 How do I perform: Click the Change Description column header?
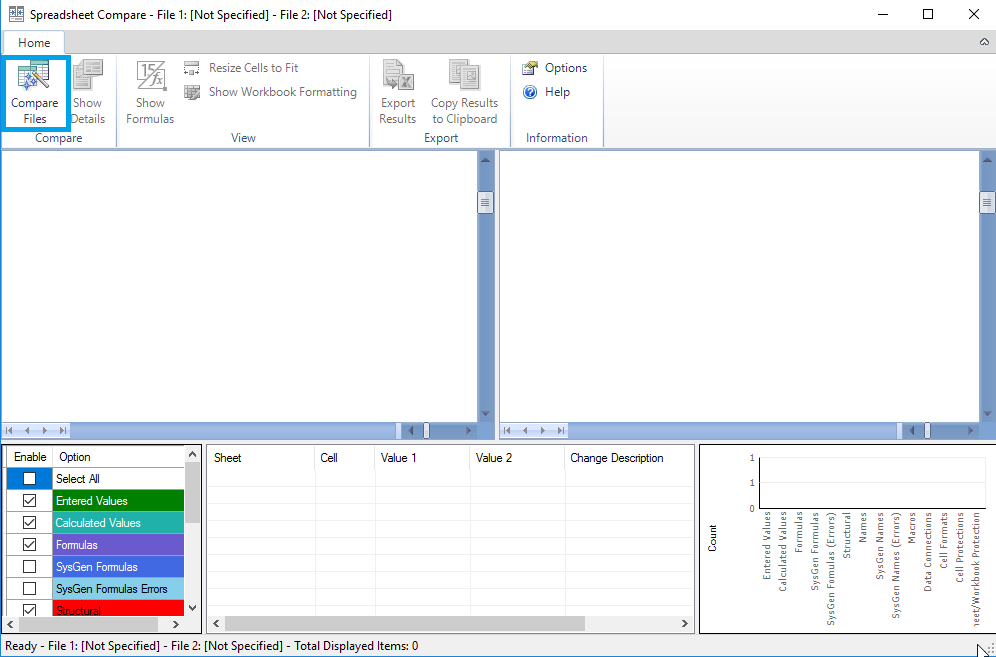617,458
